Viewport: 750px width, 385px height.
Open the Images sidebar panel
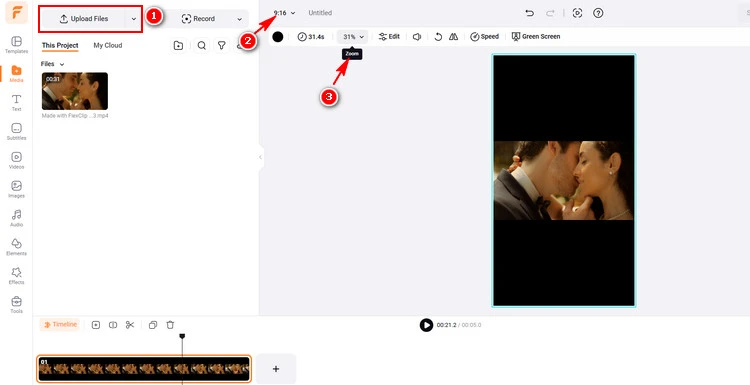coord(16,189)
